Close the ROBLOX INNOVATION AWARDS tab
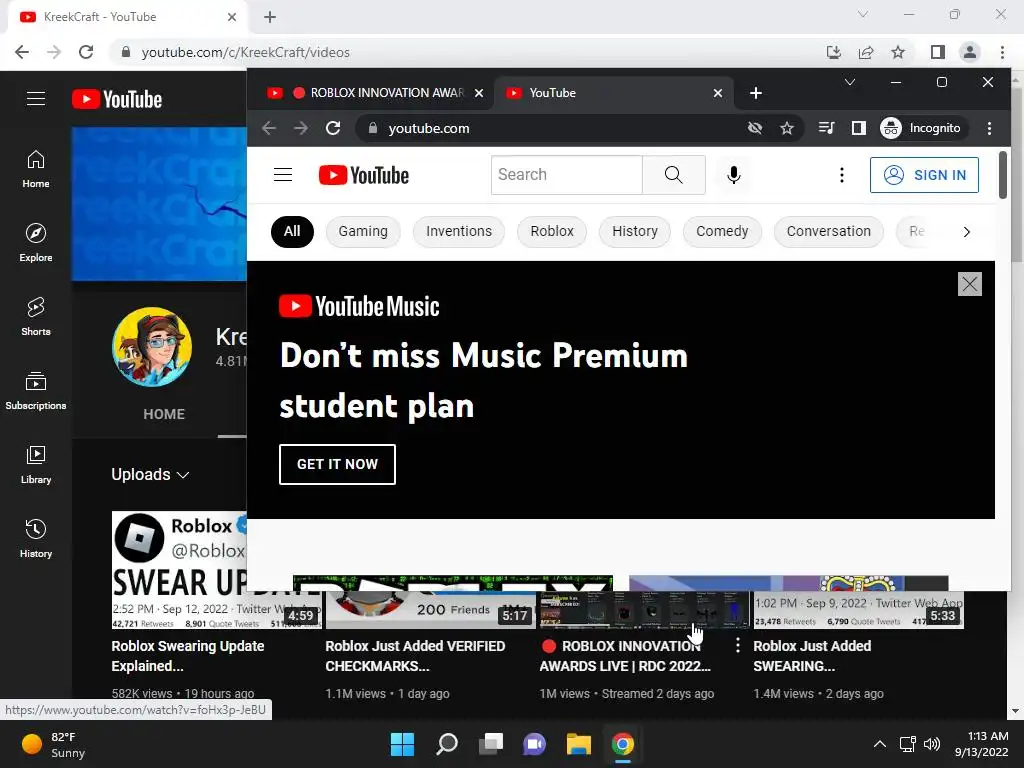Screen dimensions: 1024x768 479,93
